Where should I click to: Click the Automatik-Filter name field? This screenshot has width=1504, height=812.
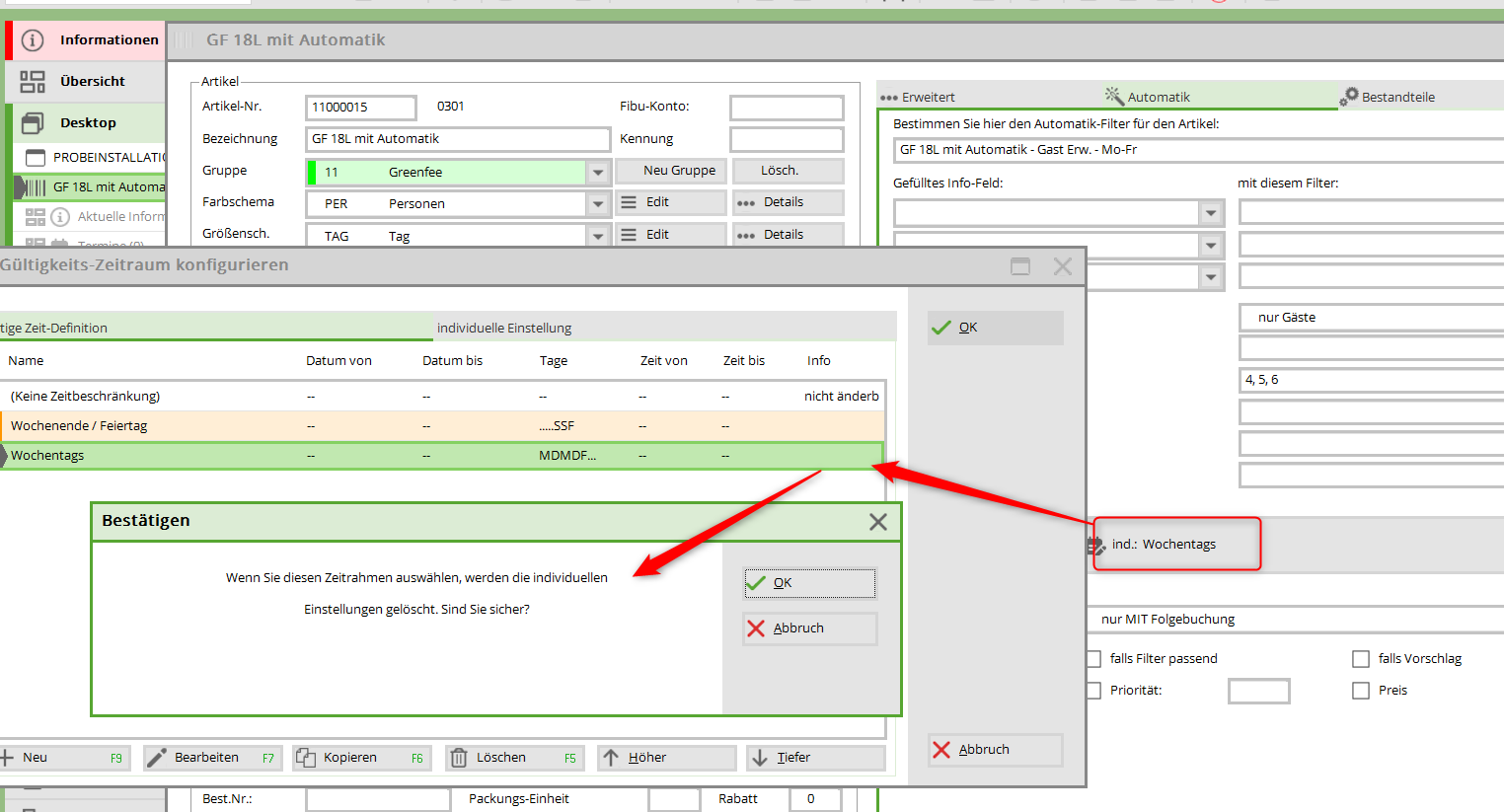tap(1199, 150)
